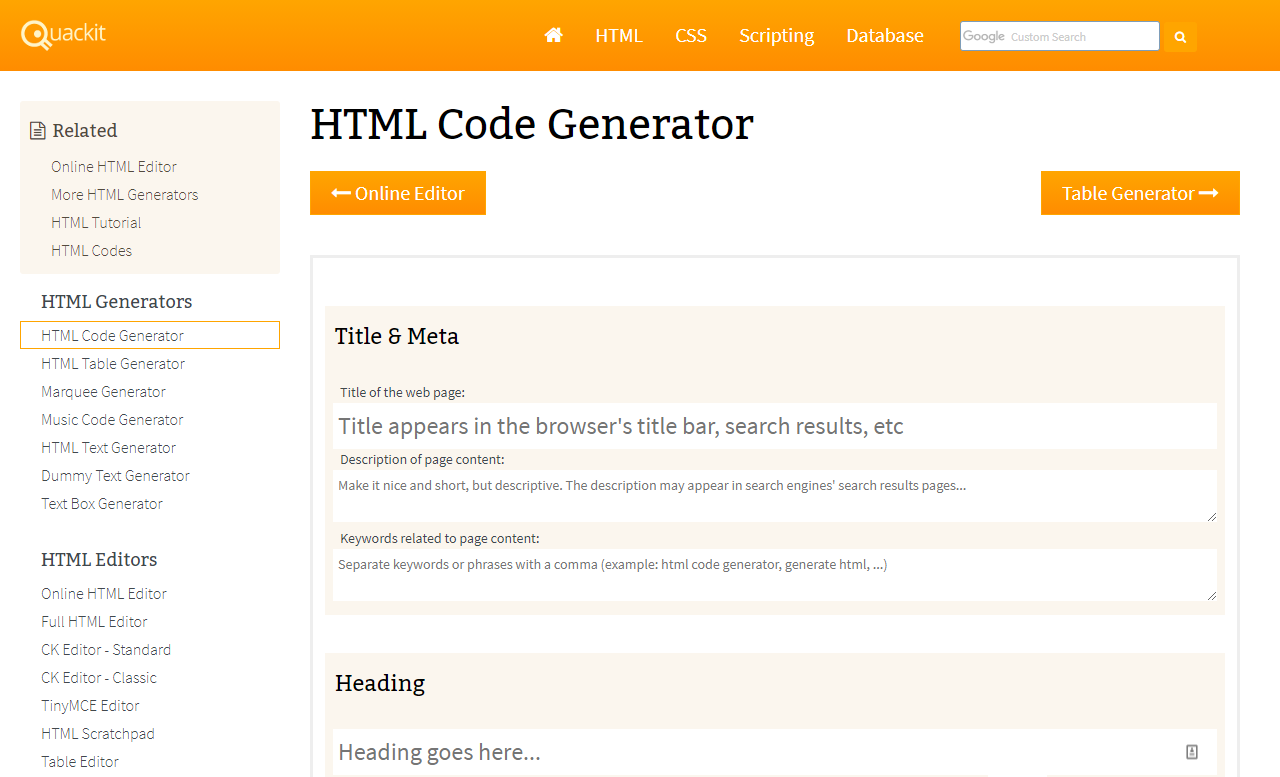
Task: Open HTML Tutorial link
Action: [x=96, y=222]
